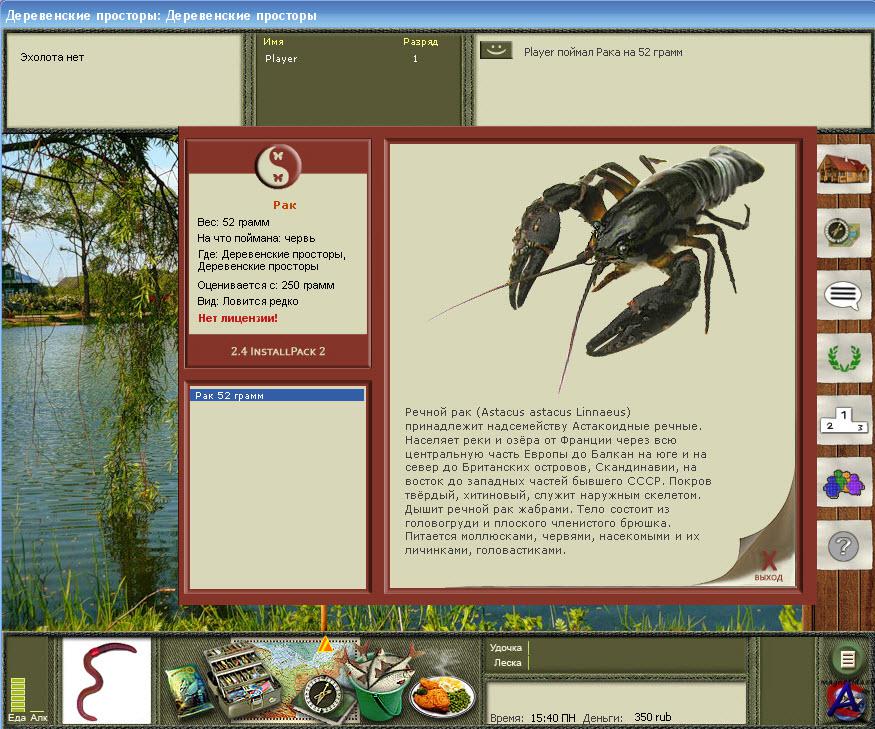The image size is (875, 729).
Task: Open the house base icon in sidebar
Action: point(844,171)
